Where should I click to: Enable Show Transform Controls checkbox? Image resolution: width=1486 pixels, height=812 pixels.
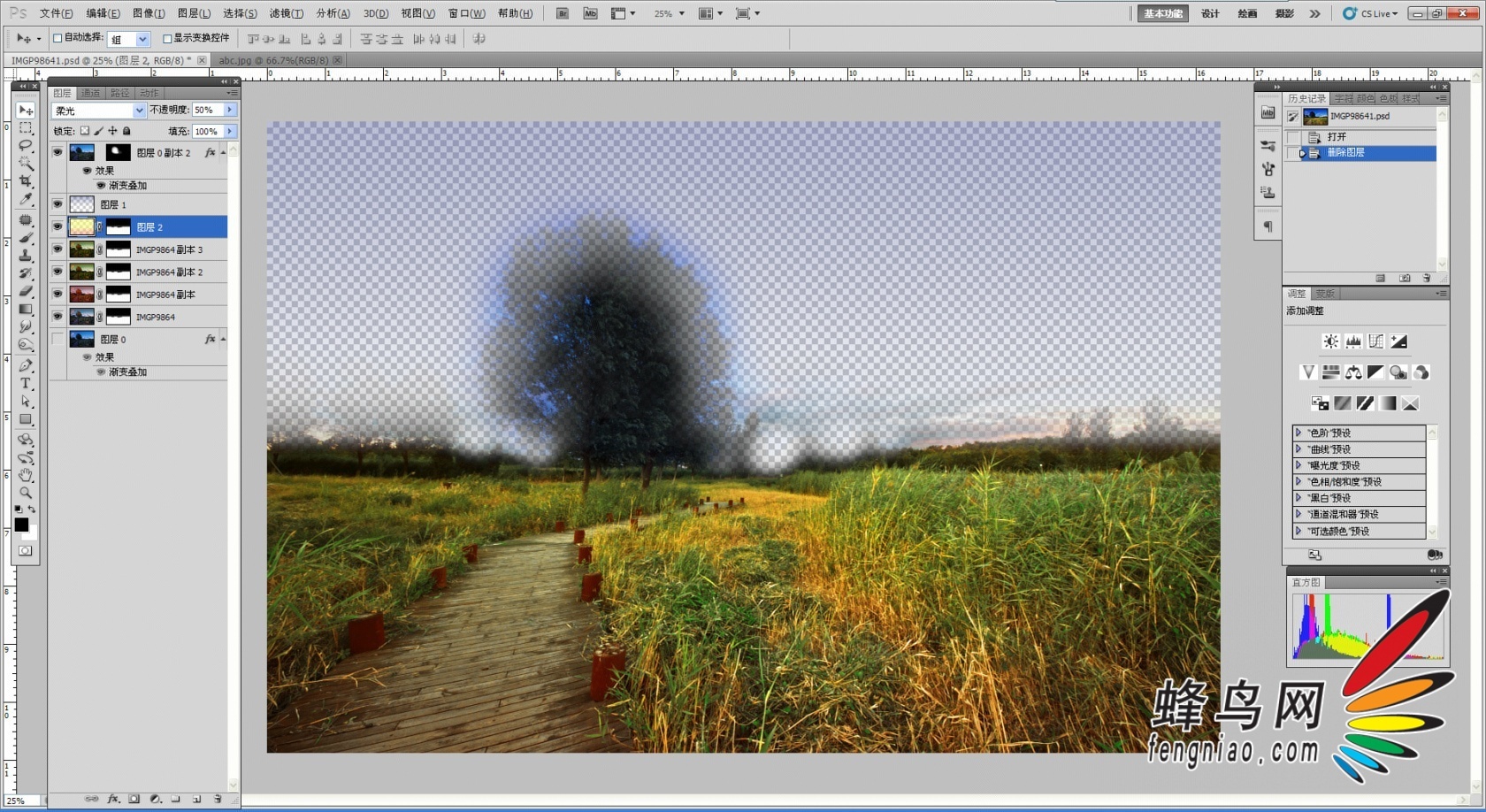point(167,38)
